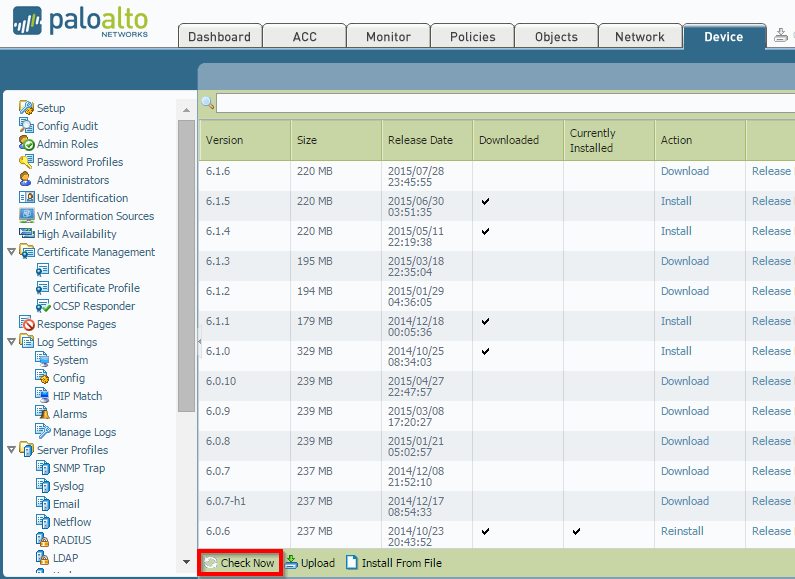Screen dimensions: 795x579
Task: Click the Administrators user icon
Action: (x=27, y=180)
